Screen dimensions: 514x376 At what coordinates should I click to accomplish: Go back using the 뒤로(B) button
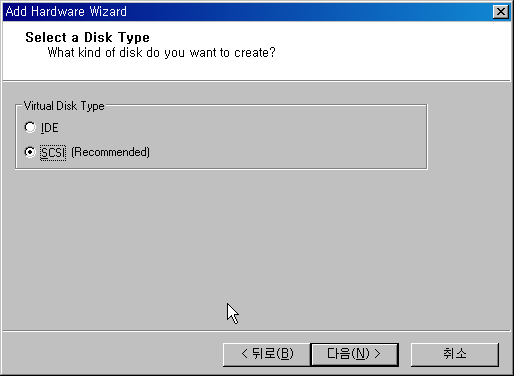(x=267, y=354)
